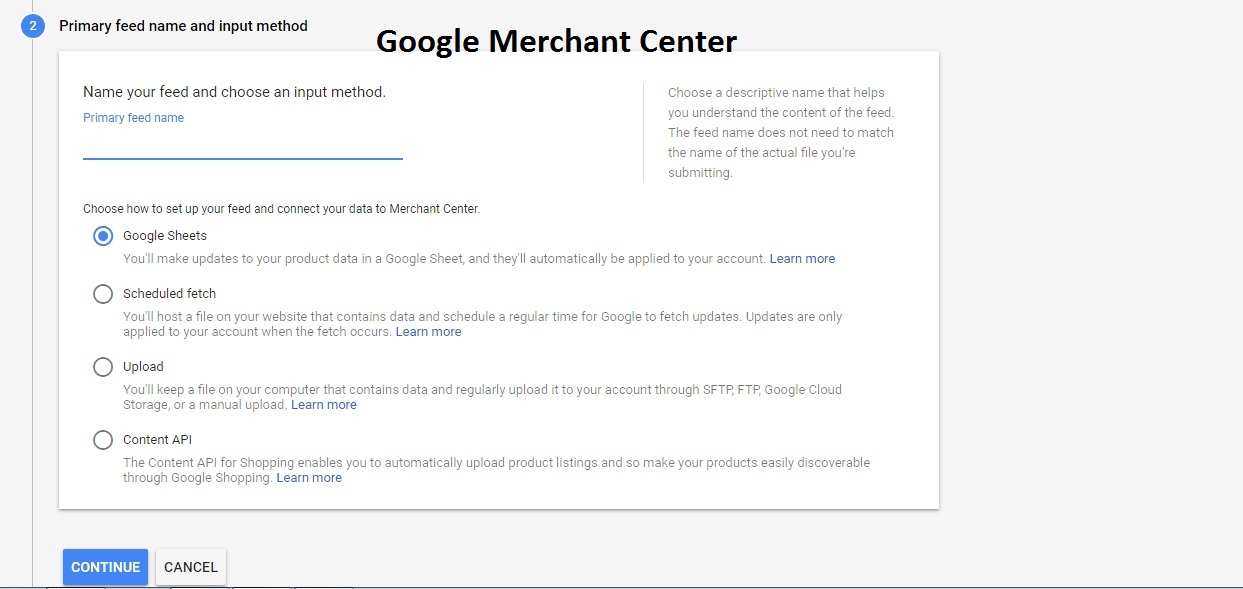Click the step 2 numbered circle icon
Viewport: 1243px width, 589px height.
32,26
